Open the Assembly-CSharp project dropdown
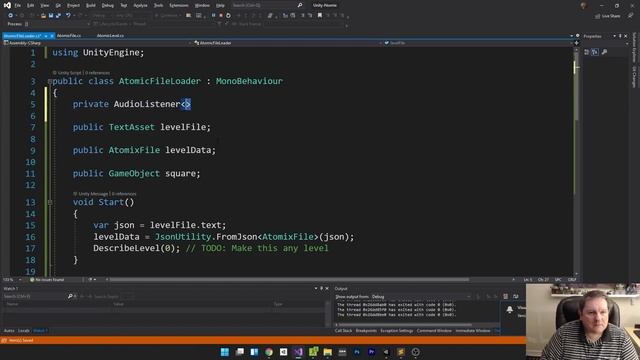 (x=97, y=43)
